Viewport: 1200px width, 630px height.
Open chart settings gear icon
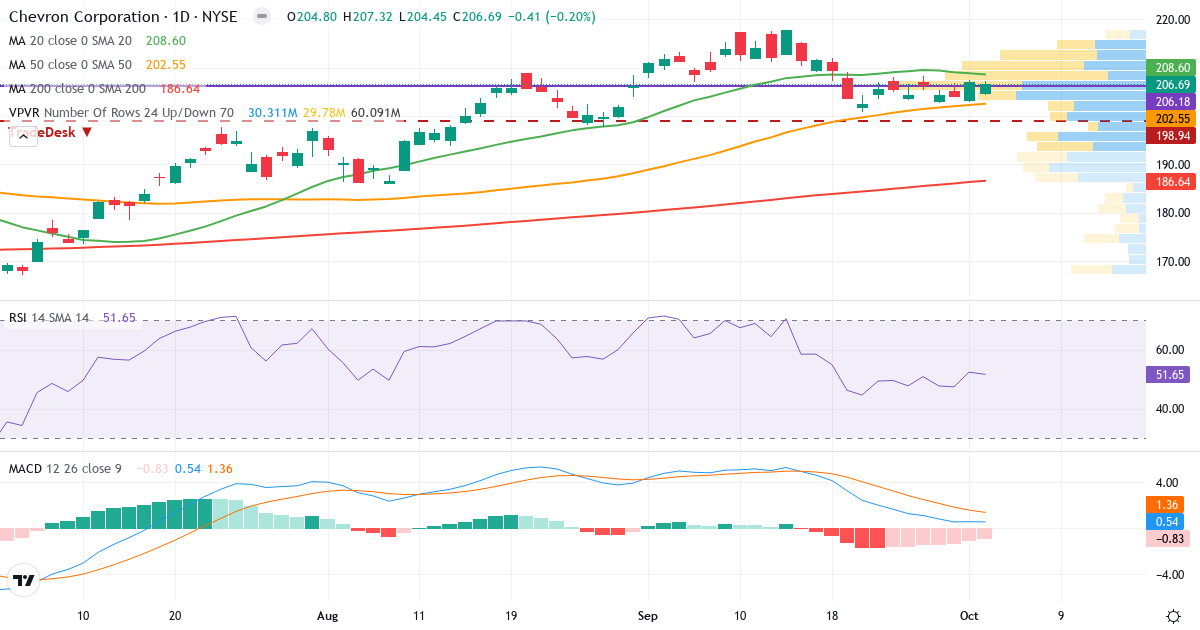tap(1173, 616)
